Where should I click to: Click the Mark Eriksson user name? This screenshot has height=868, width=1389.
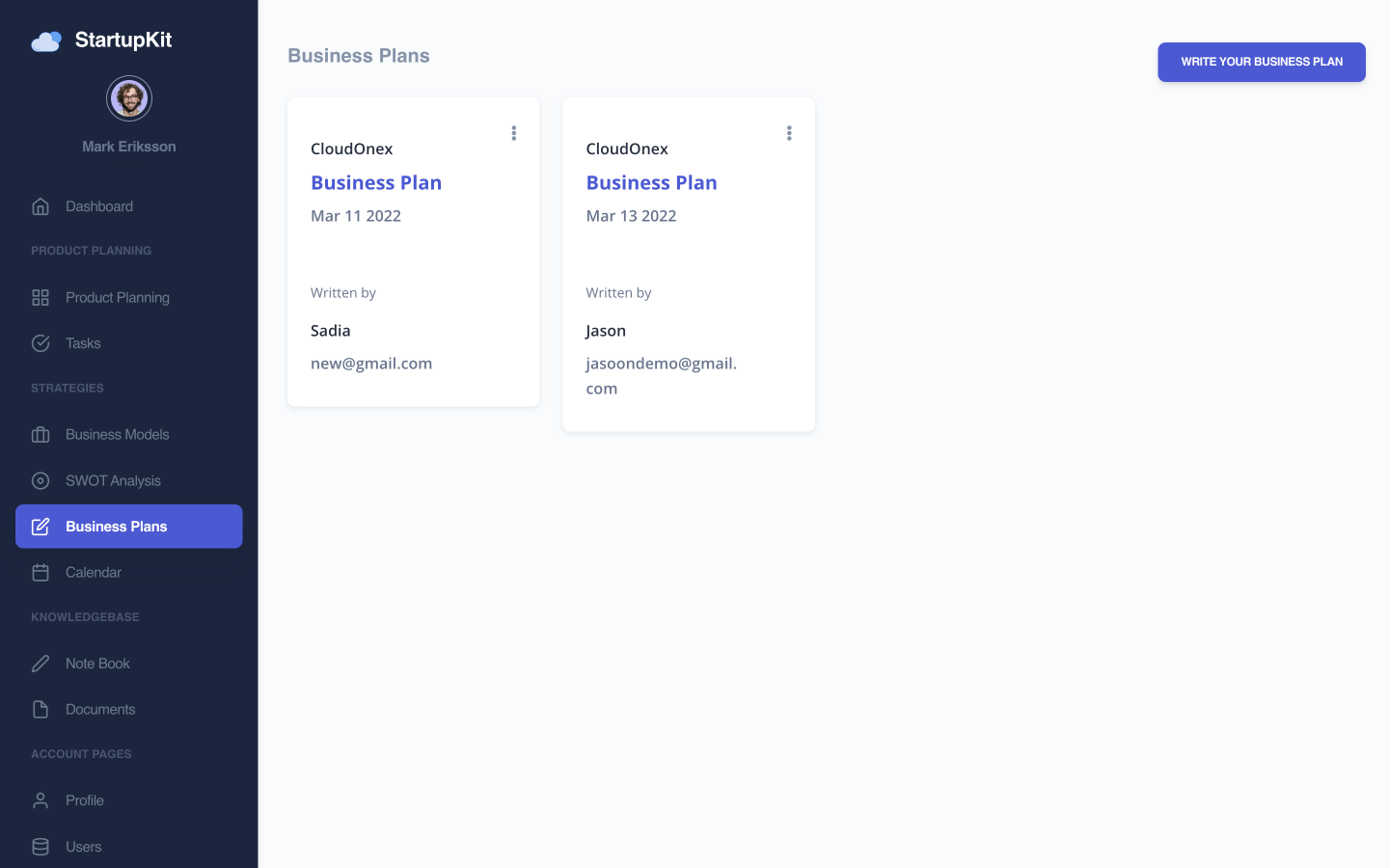129,147
